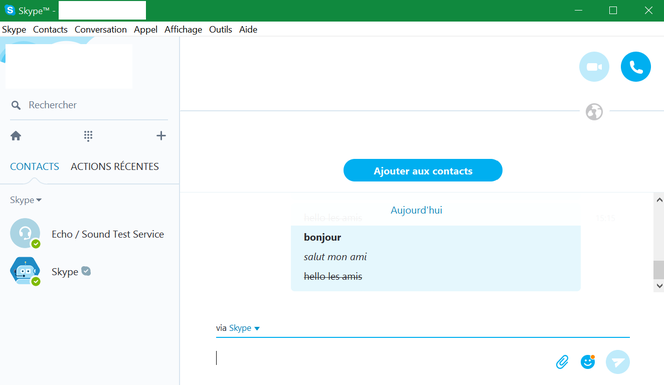
Task: Send message with paper plane button
Action: [x=618, y=362]
